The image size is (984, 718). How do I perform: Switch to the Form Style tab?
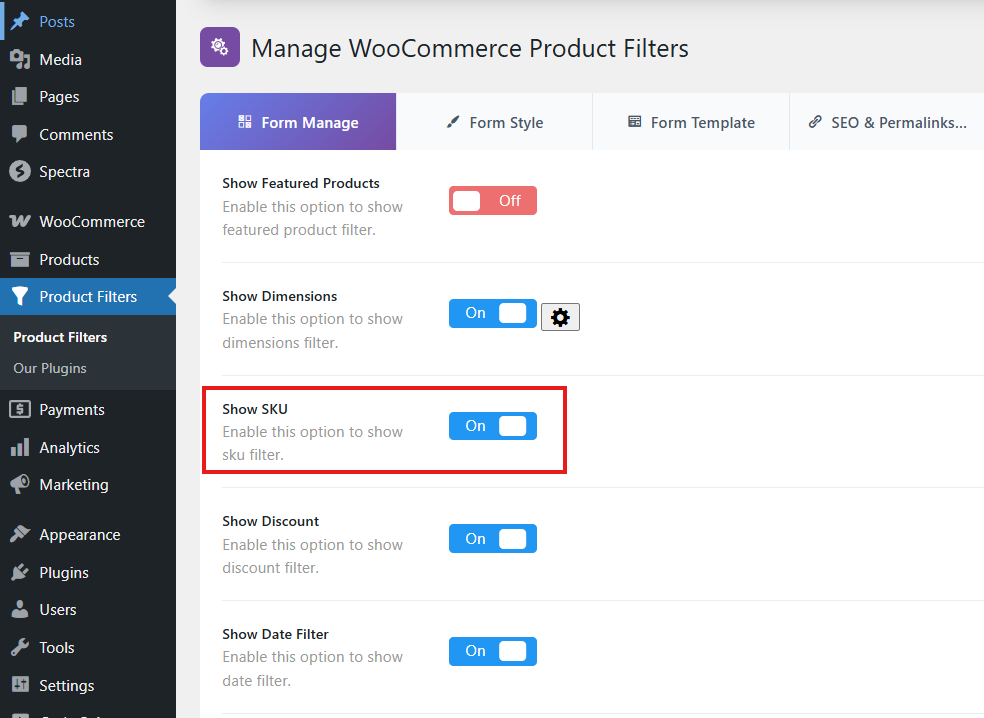point(495,122)
